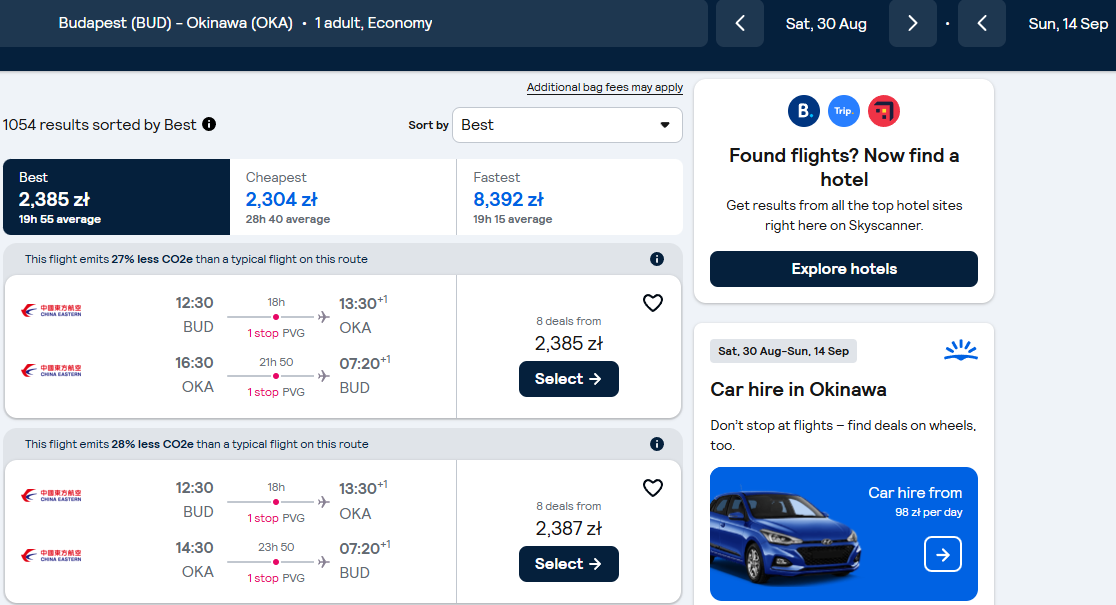Click the Car hire in Okinawa heading

point(799,389)
